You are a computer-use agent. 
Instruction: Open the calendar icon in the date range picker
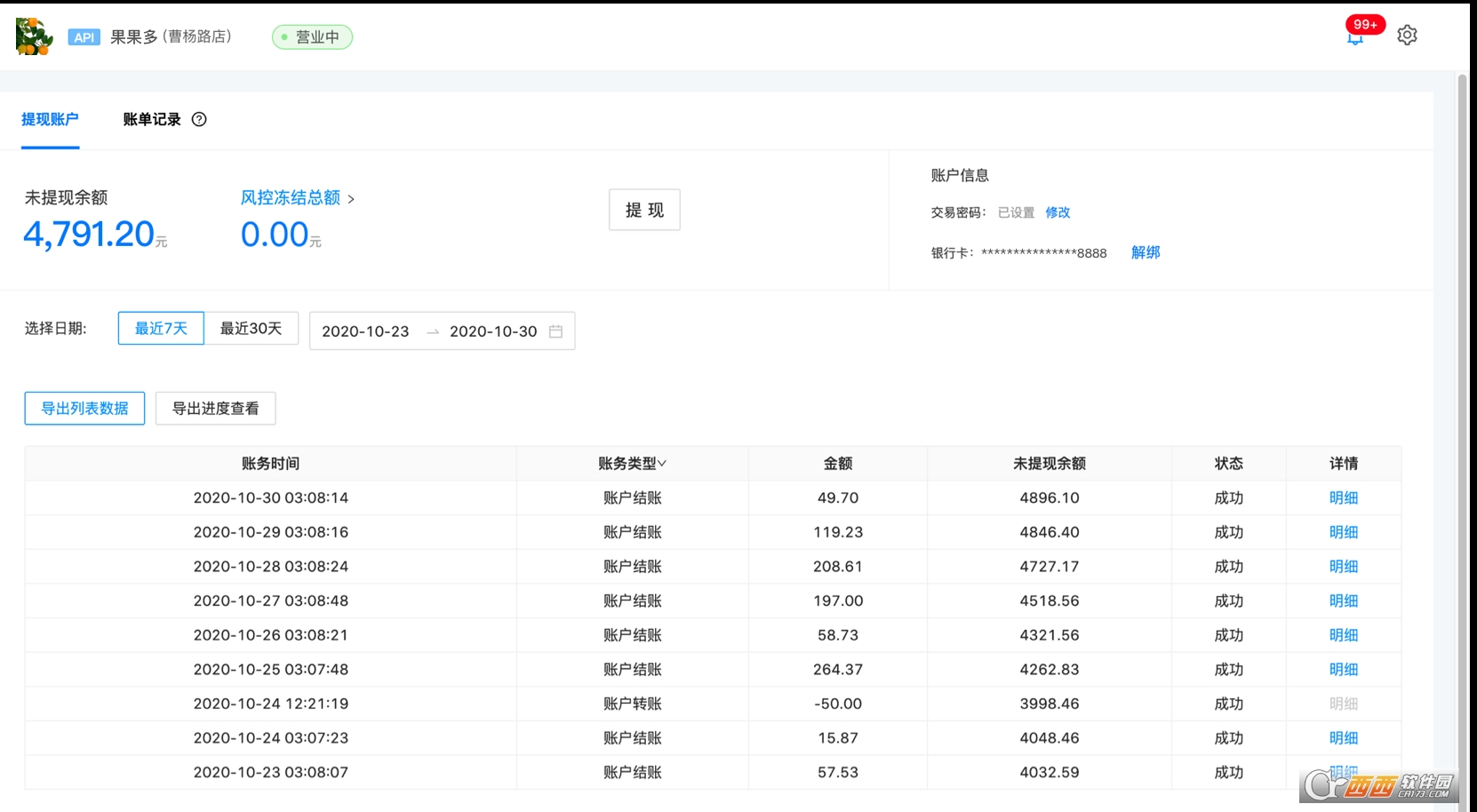click(557, 330)
